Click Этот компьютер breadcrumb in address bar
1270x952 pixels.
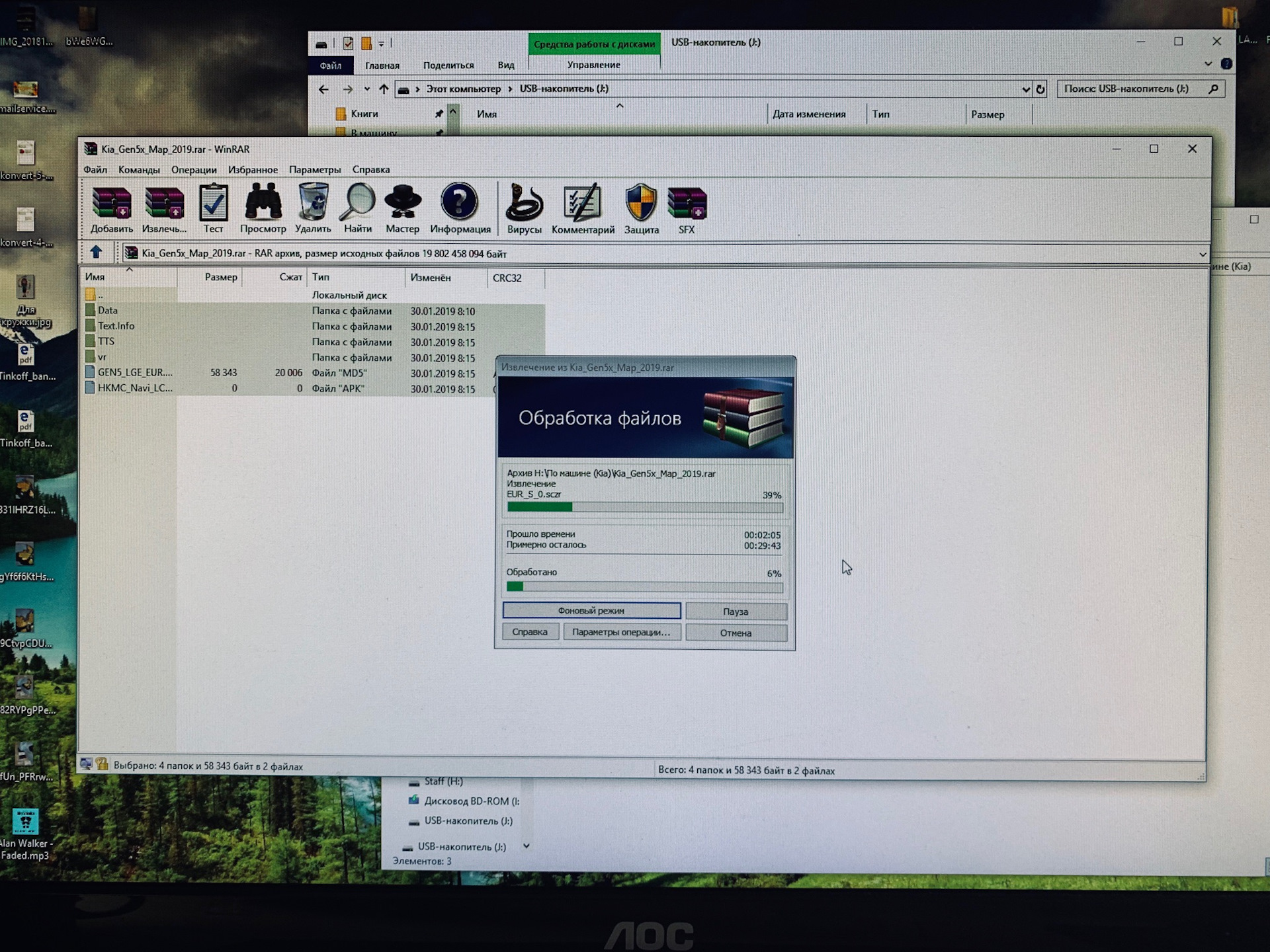[x=464, y=89]
